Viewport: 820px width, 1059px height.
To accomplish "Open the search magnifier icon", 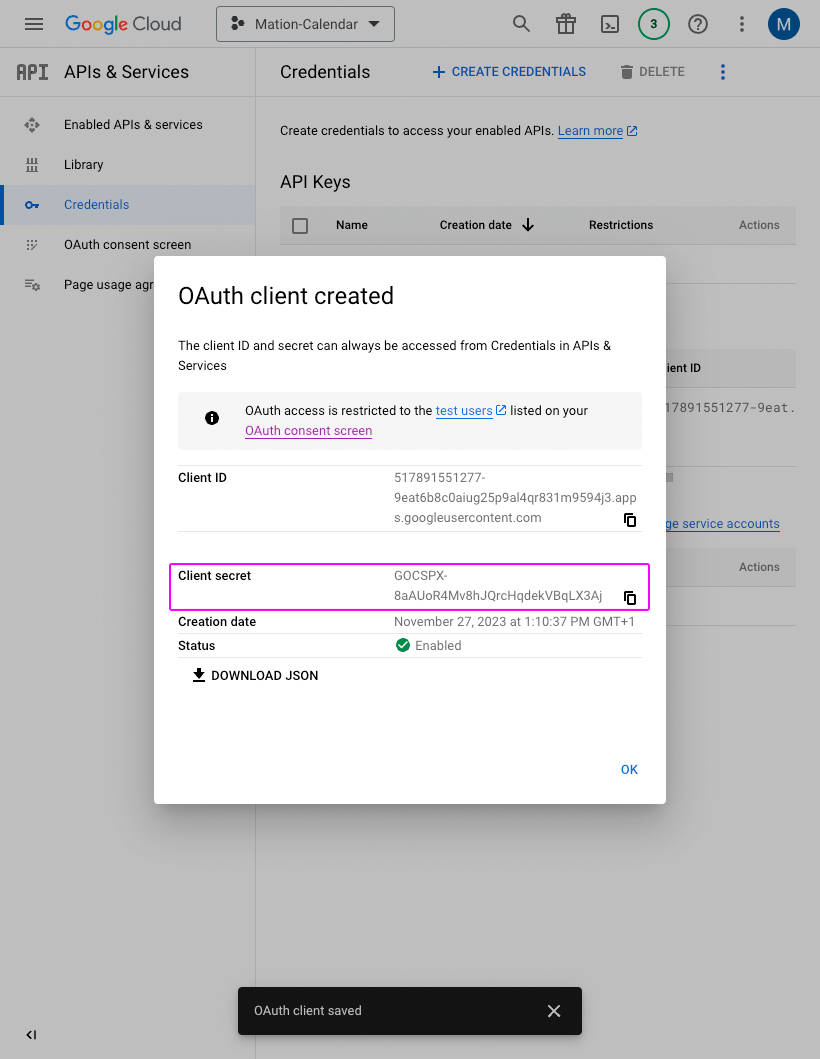I will click(521, 24).
